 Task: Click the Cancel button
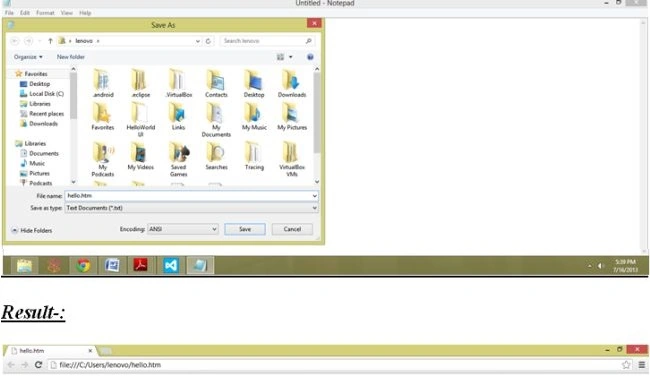pyautogui.click(x=292, y=229)
